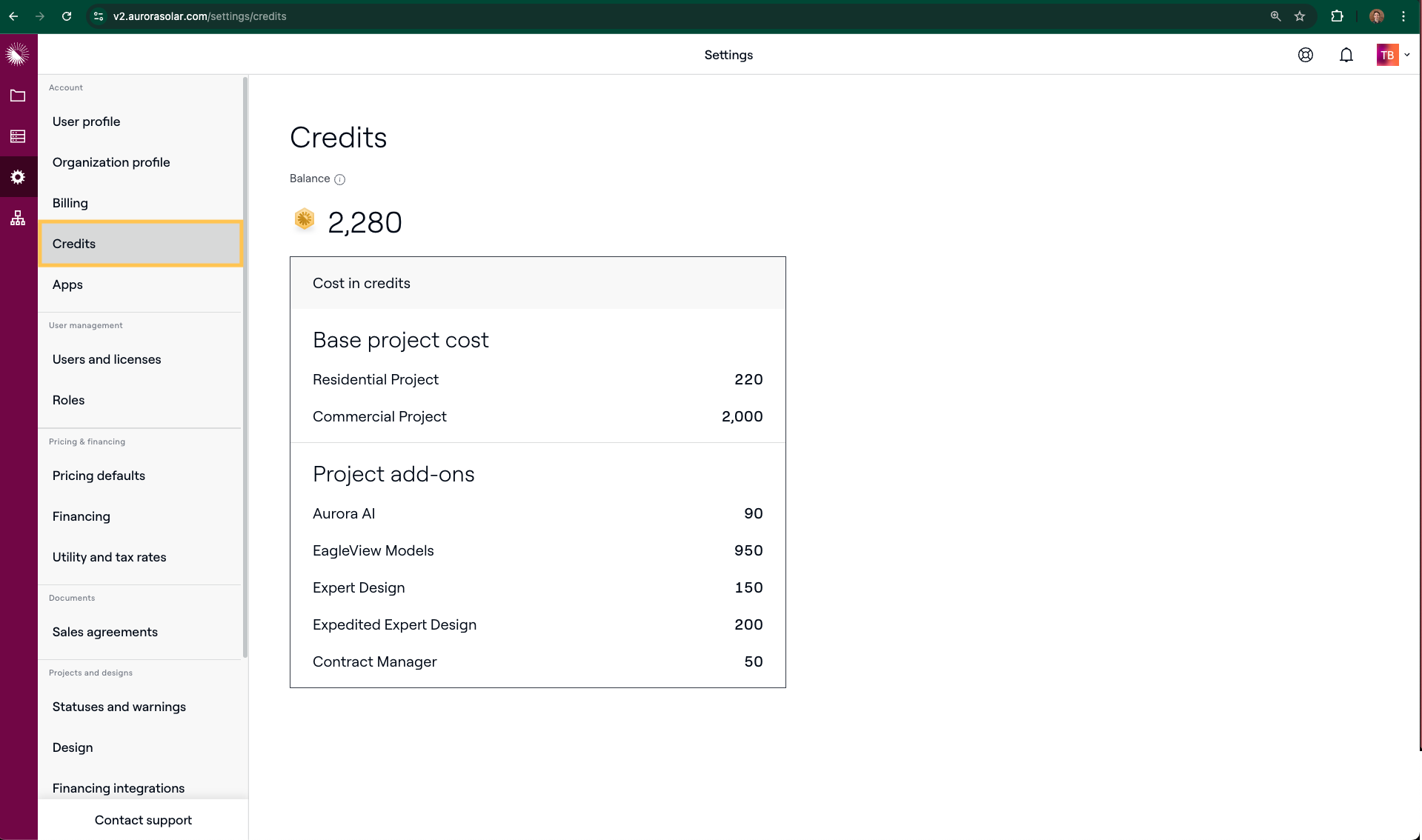Open the organization hierarchy icon in sidebar
The width and height of the screenshot is (1422, 840).
coord(18,218)
